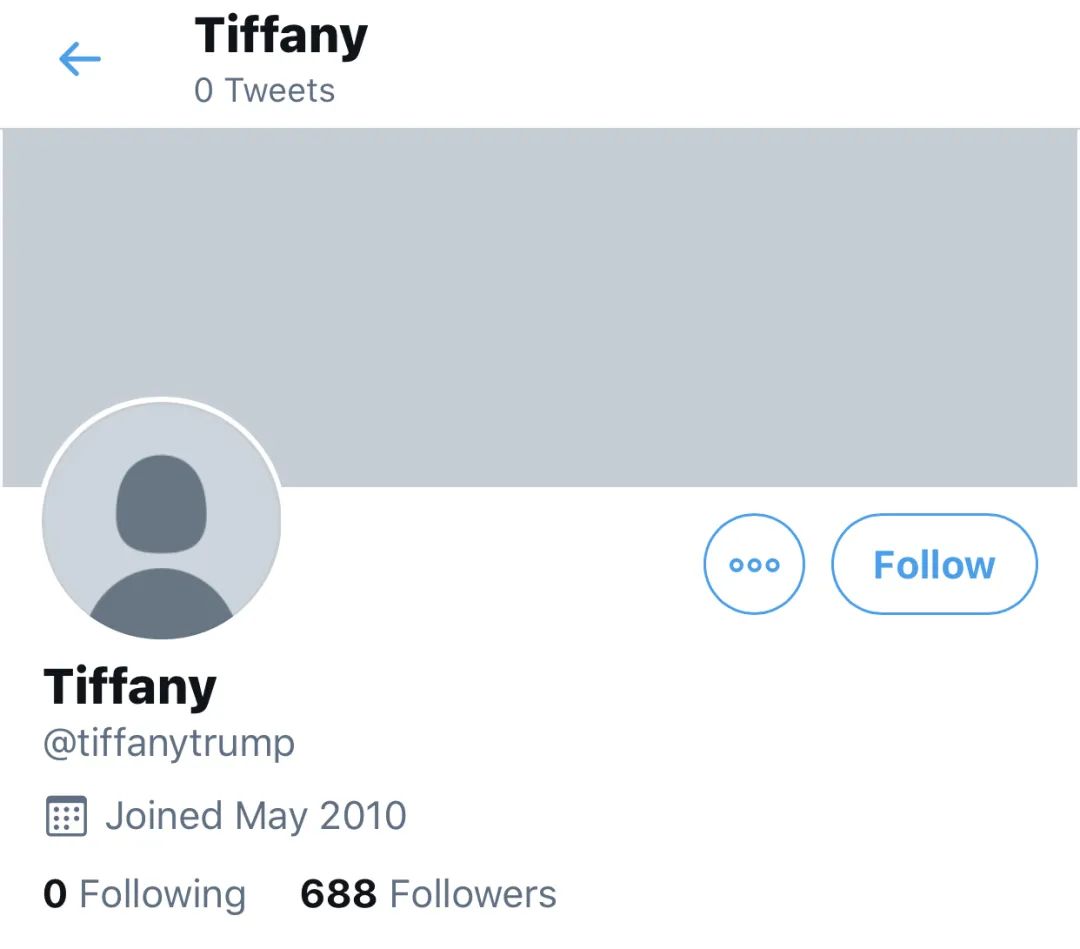This screenshot has width=1080, height=949.
Task: Click the Joined May 2010 text
Action: click(x=256, y=816)
